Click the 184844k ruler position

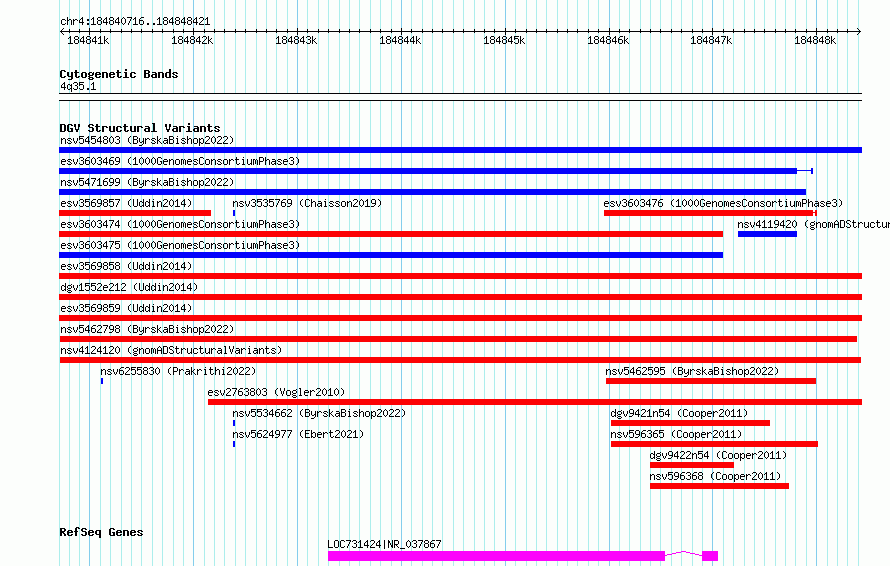400,40
